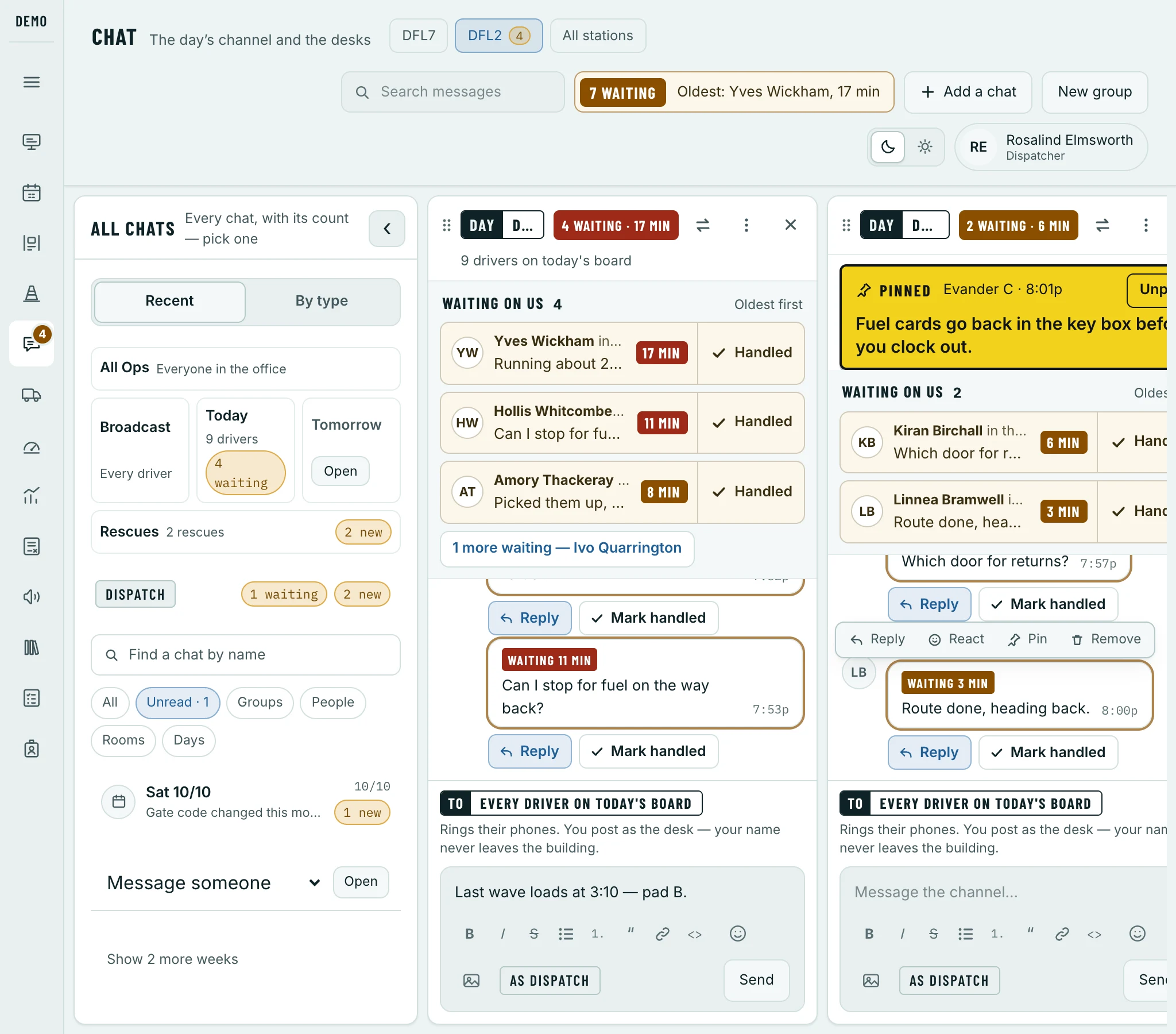Switch to the DFL7 station tab

419,36
